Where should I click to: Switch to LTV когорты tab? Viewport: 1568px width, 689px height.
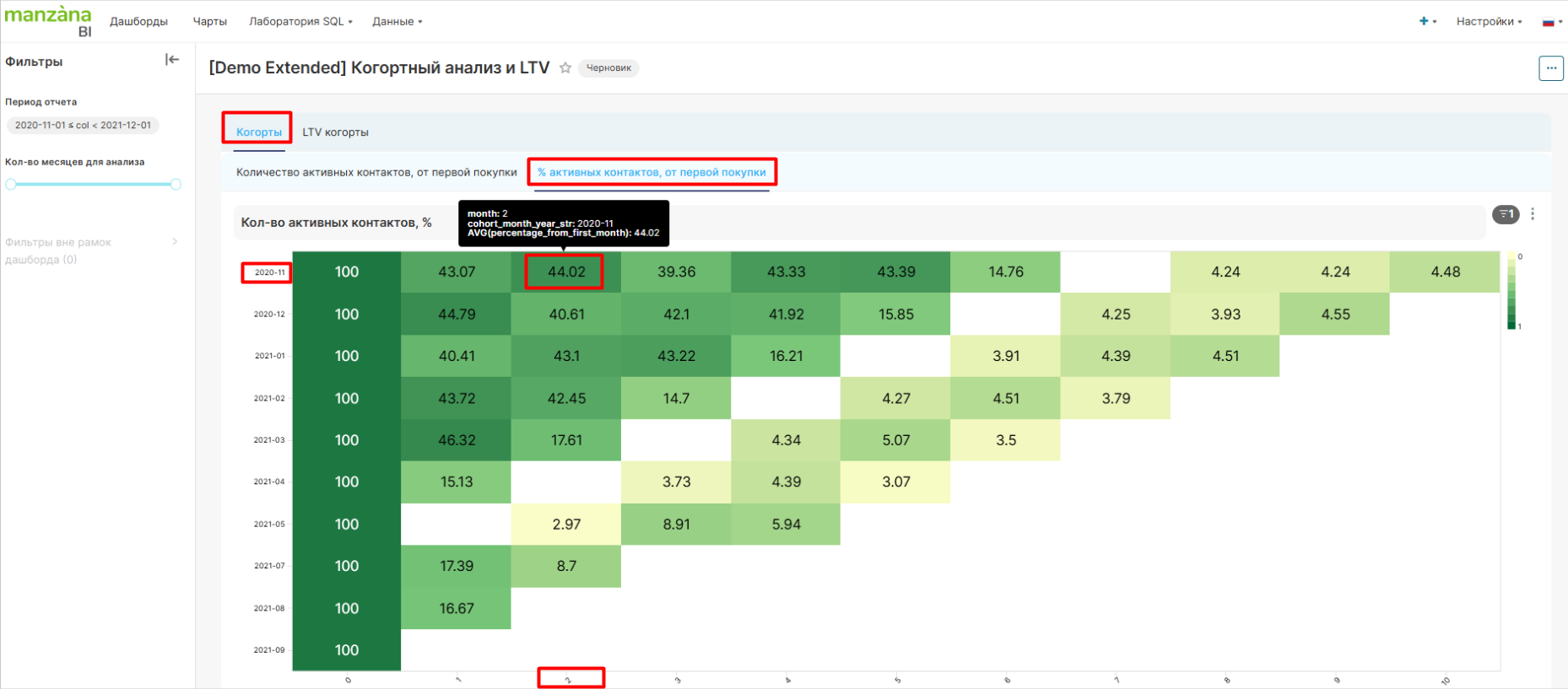point(335,132)
